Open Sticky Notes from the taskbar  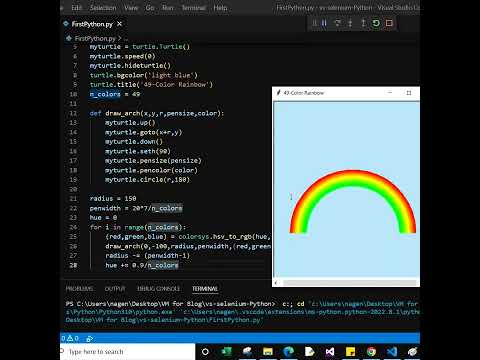[350, 352]
